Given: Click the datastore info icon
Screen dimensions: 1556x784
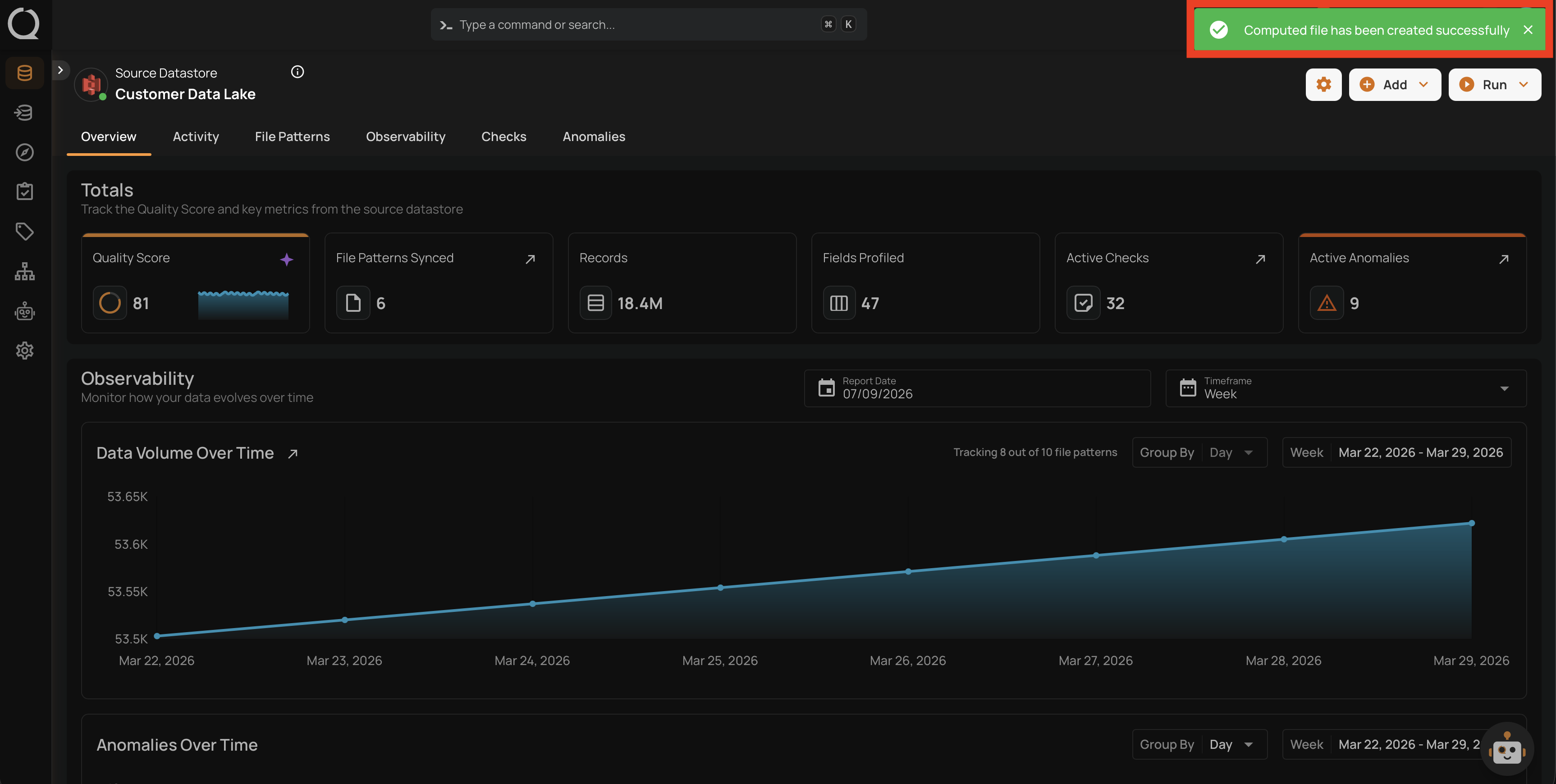Looking at the screenshot, I should tap(297, 72).
